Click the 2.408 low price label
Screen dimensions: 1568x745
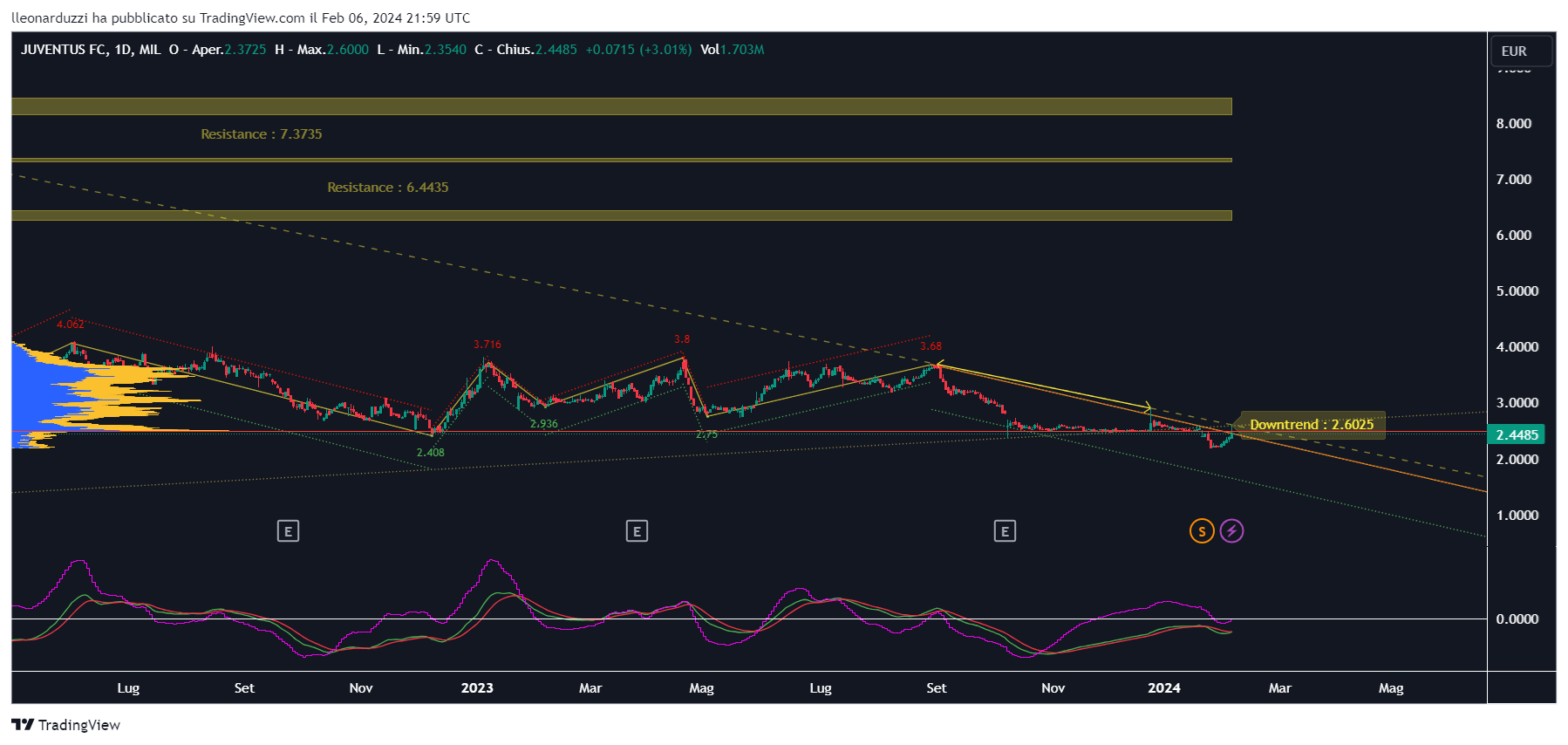point(431,453)
